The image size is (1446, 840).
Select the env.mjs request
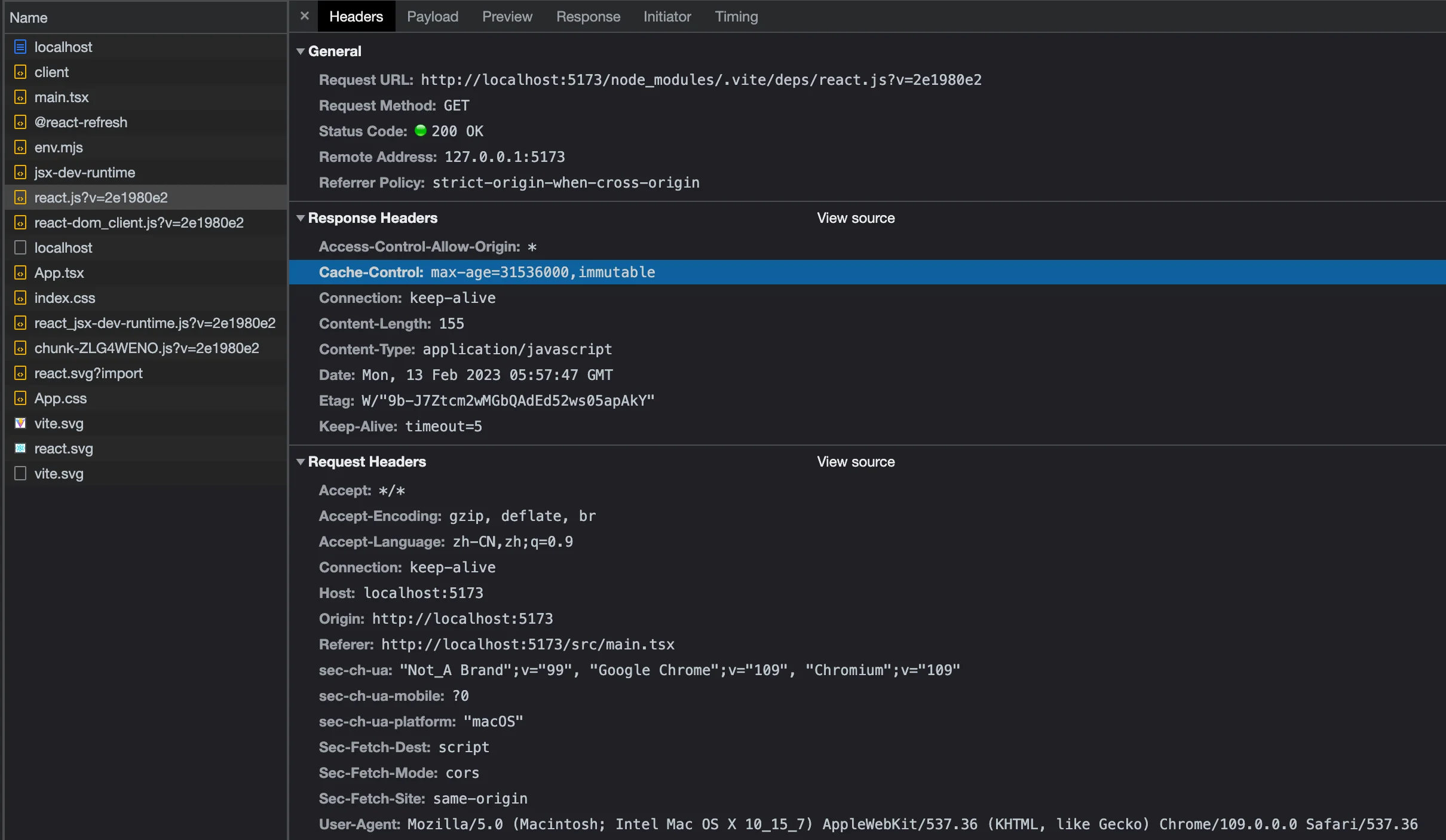(146, 147)
